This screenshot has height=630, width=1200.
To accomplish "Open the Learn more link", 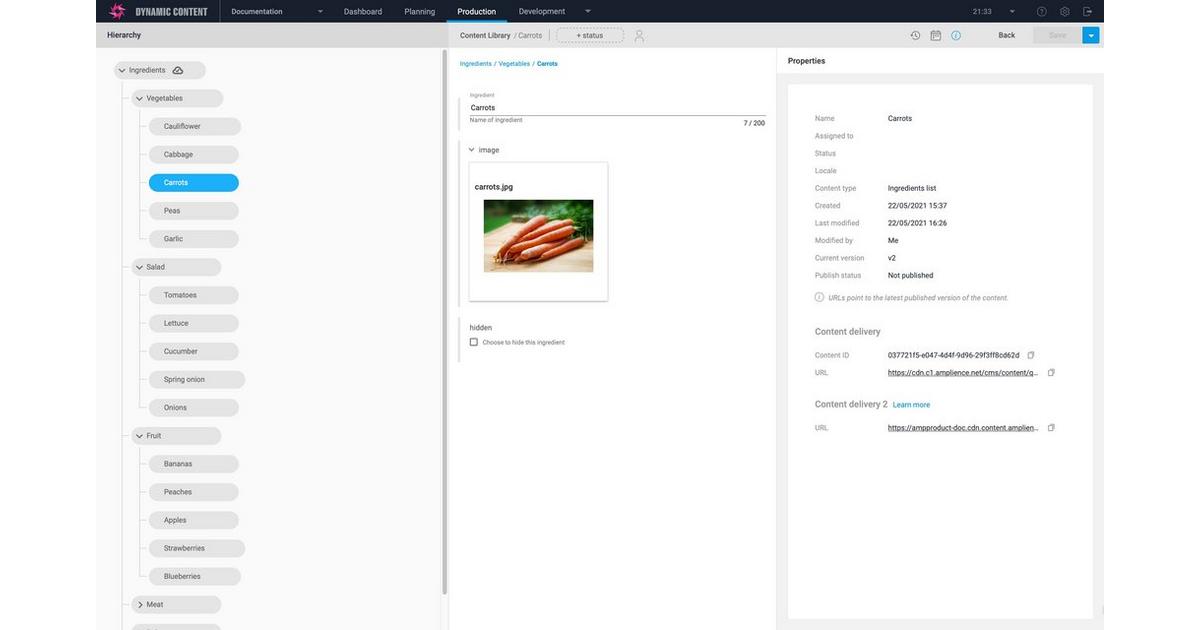I will (911, 405).
